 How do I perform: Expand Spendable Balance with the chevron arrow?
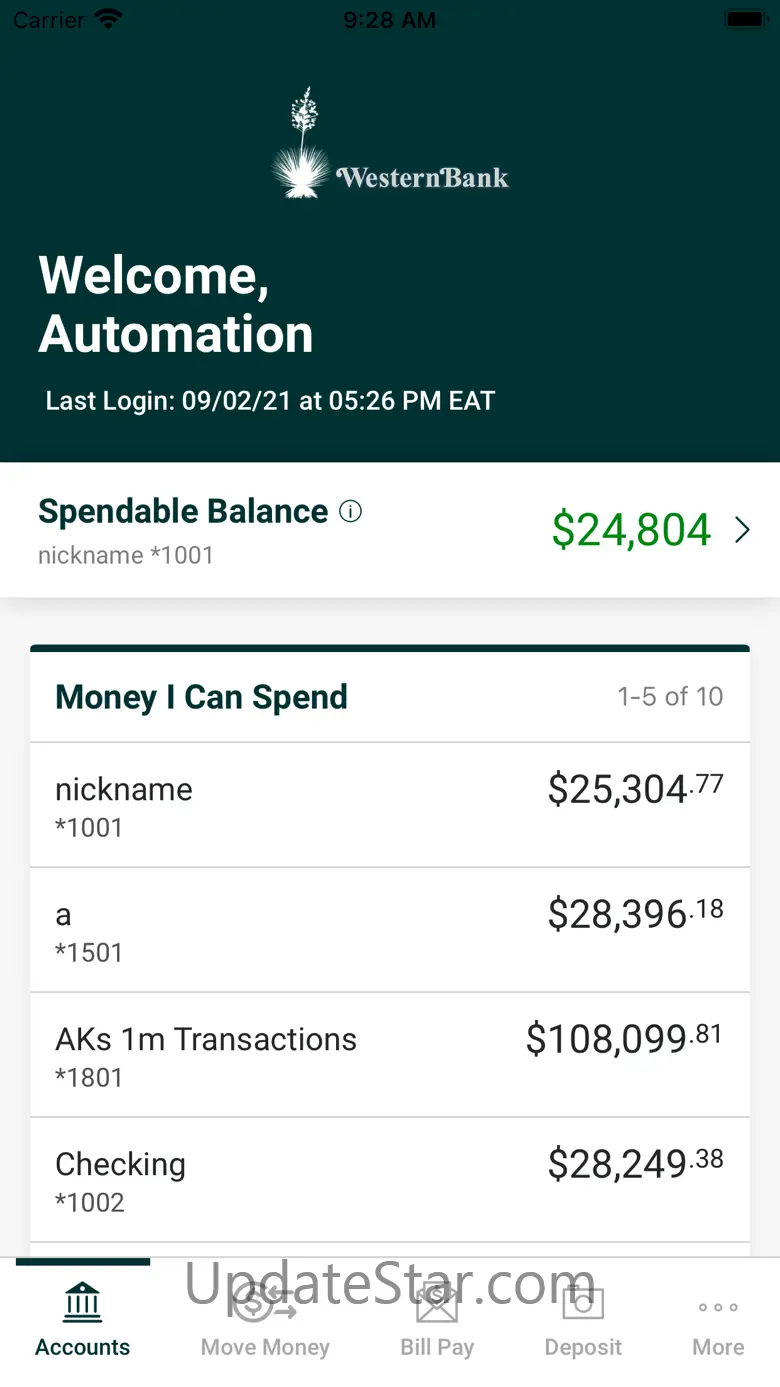pos(742,530)
